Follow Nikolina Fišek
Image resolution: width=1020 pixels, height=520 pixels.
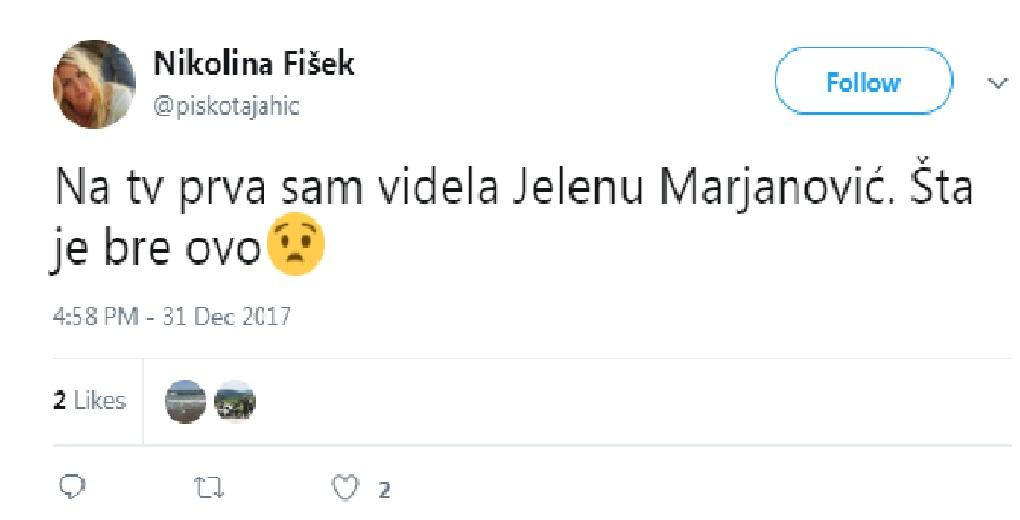[863, 83]
